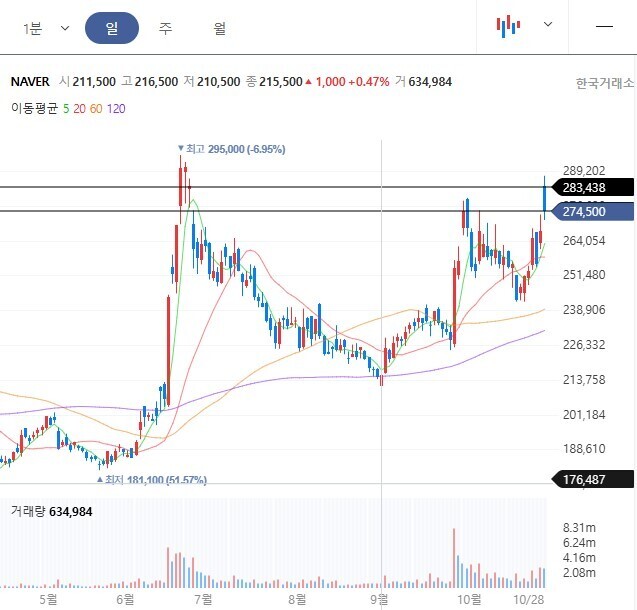Viewport: 637px width, 610px height.
Task: Click the 283,438 price line label
Action: coord(593,188)
